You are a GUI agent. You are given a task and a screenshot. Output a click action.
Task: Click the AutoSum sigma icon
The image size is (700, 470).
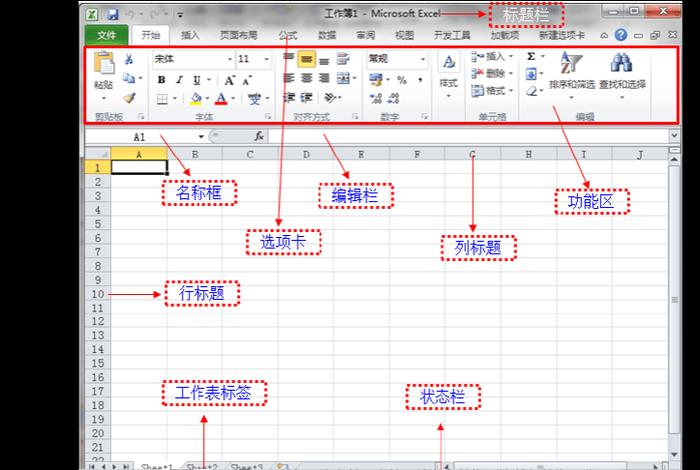pos(531,57)
